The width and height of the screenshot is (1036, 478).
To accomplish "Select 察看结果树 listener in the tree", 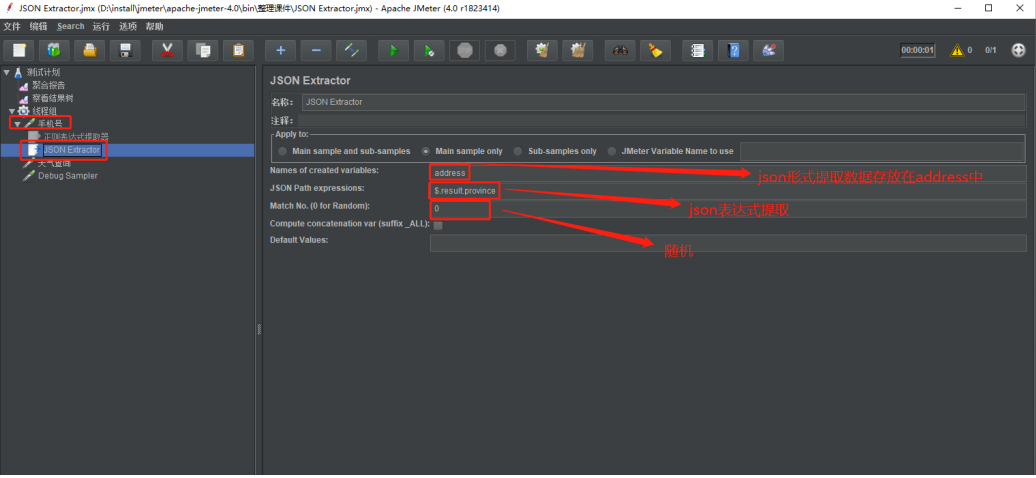I will [x=53, y=98].
